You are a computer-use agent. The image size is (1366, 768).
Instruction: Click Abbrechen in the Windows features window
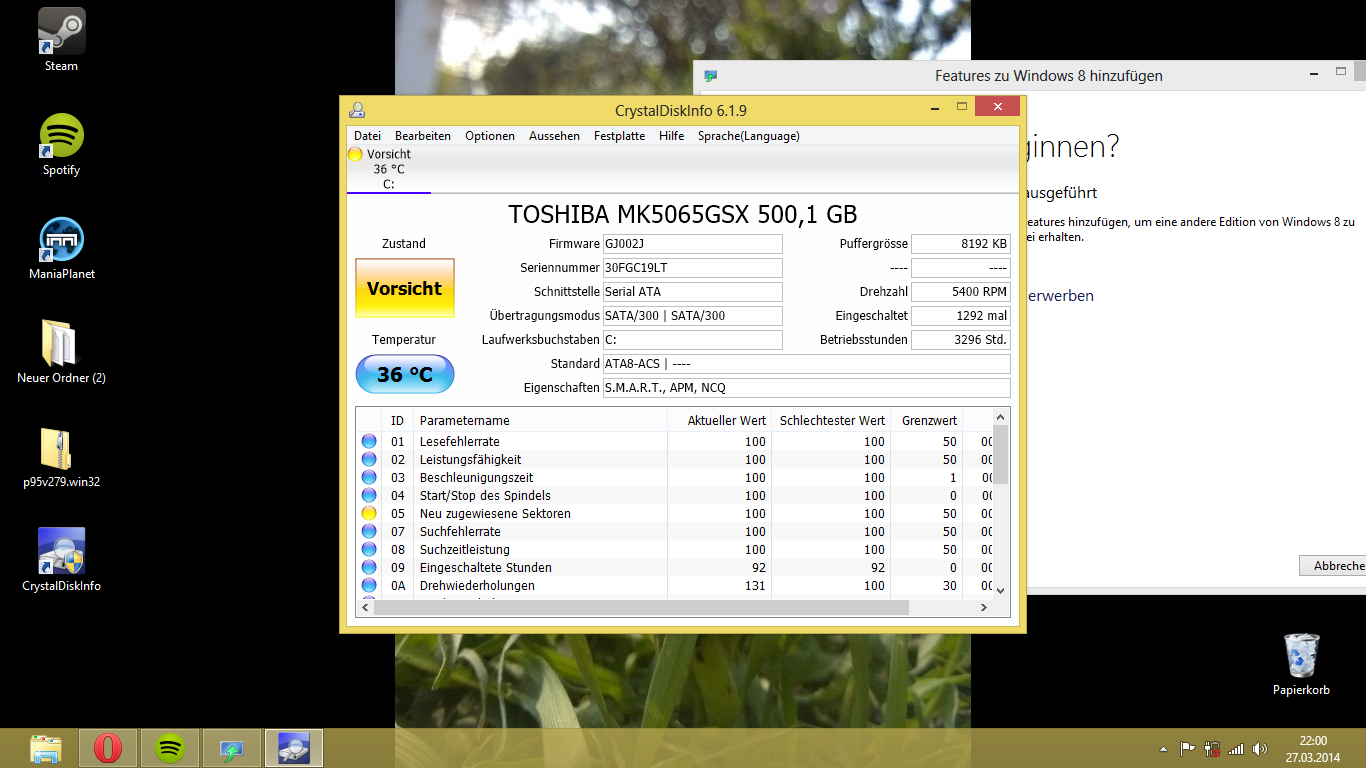coord(1333,565)
